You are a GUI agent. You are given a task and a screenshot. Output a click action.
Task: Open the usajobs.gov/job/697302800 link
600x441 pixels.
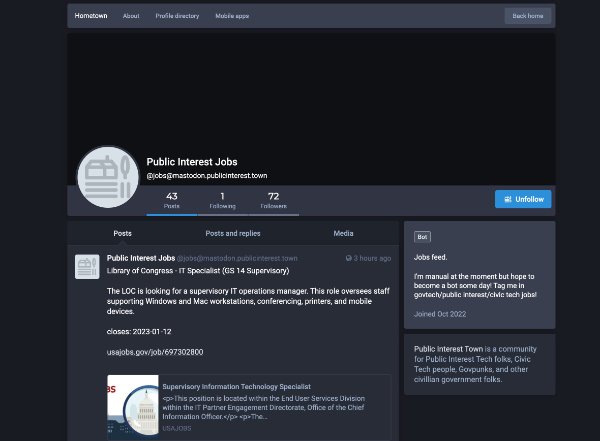155,352
